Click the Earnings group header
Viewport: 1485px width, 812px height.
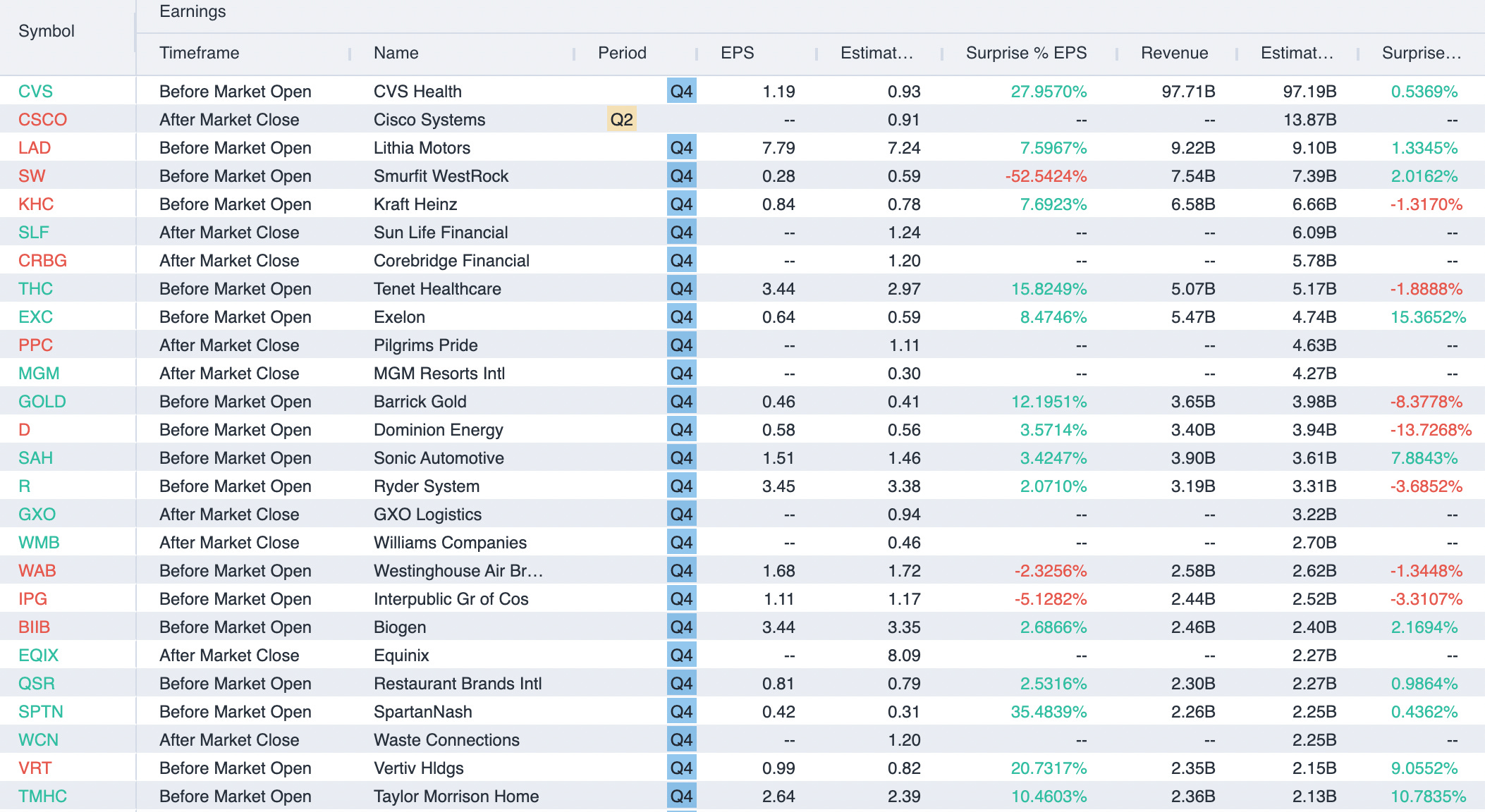[192, 11]
